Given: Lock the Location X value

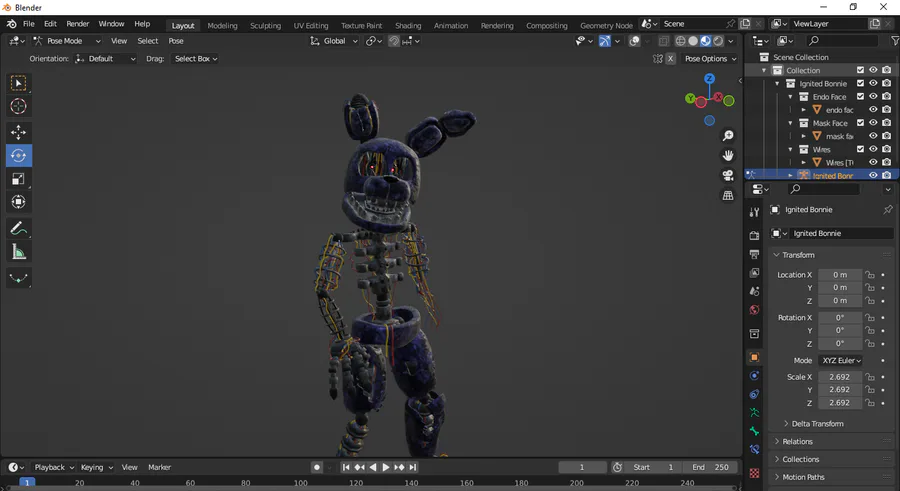Looking at the screenshot, I should coord(870,275).
